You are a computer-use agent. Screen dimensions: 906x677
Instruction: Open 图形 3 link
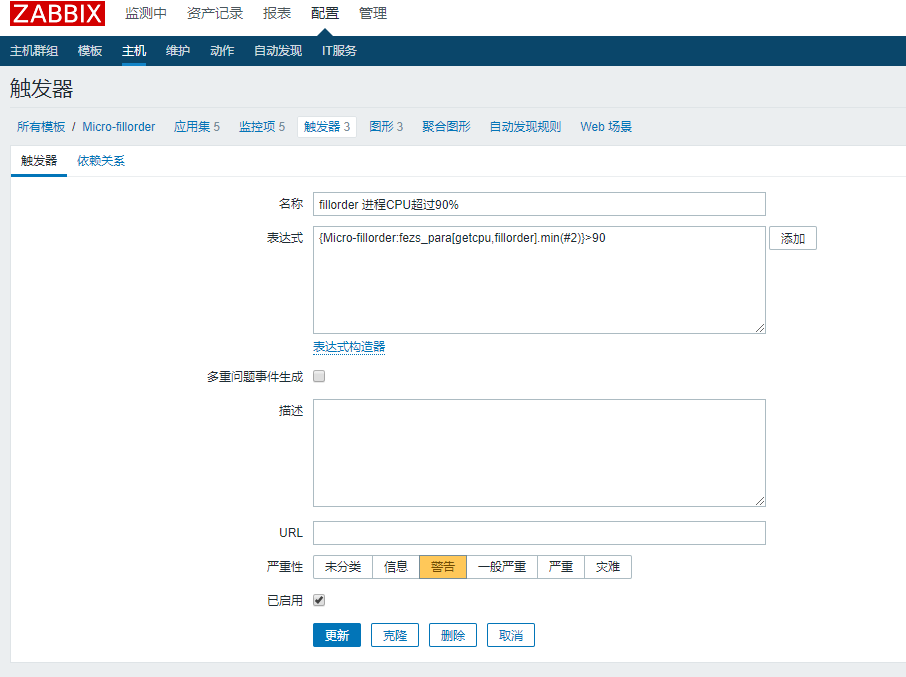coord(386,127)
